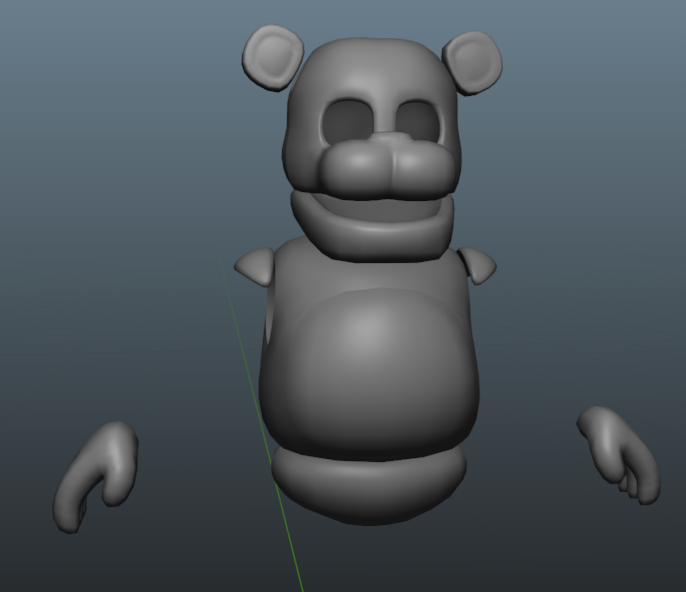Select the bear's ear on the viewer's right

(474, 62)
